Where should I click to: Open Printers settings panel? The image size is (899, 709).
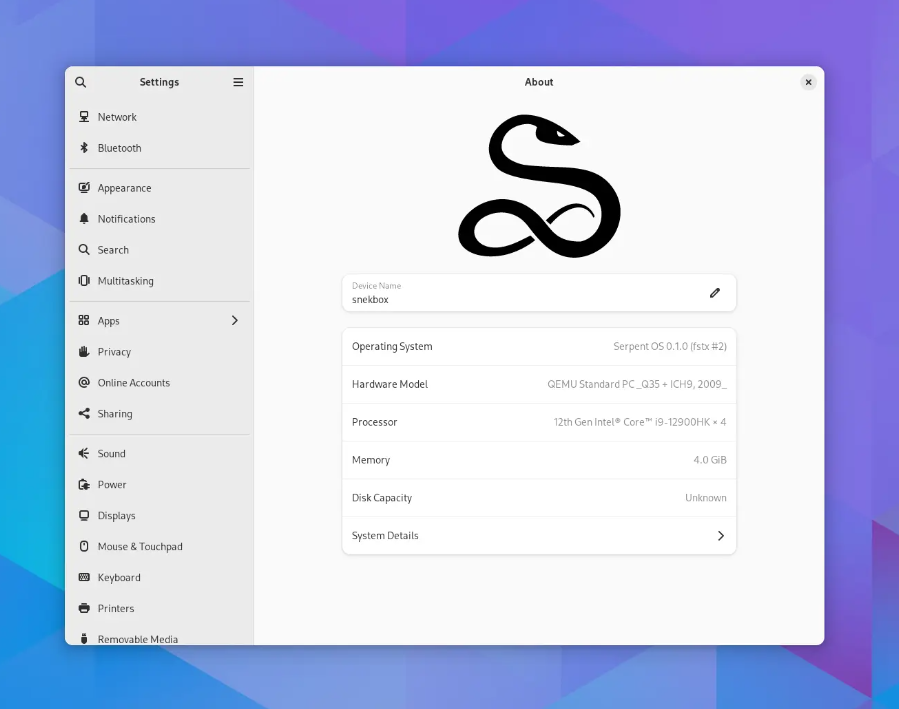click(159, 608)
